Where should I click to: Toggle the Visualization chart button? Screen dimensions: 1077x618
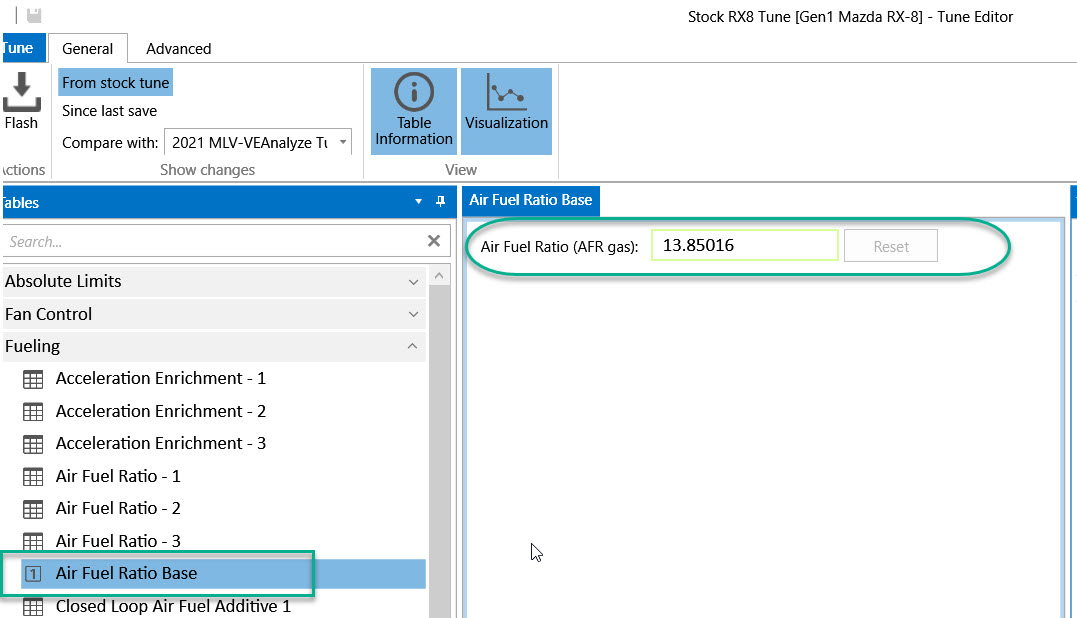pyautogui.click(x=506, y=111)
